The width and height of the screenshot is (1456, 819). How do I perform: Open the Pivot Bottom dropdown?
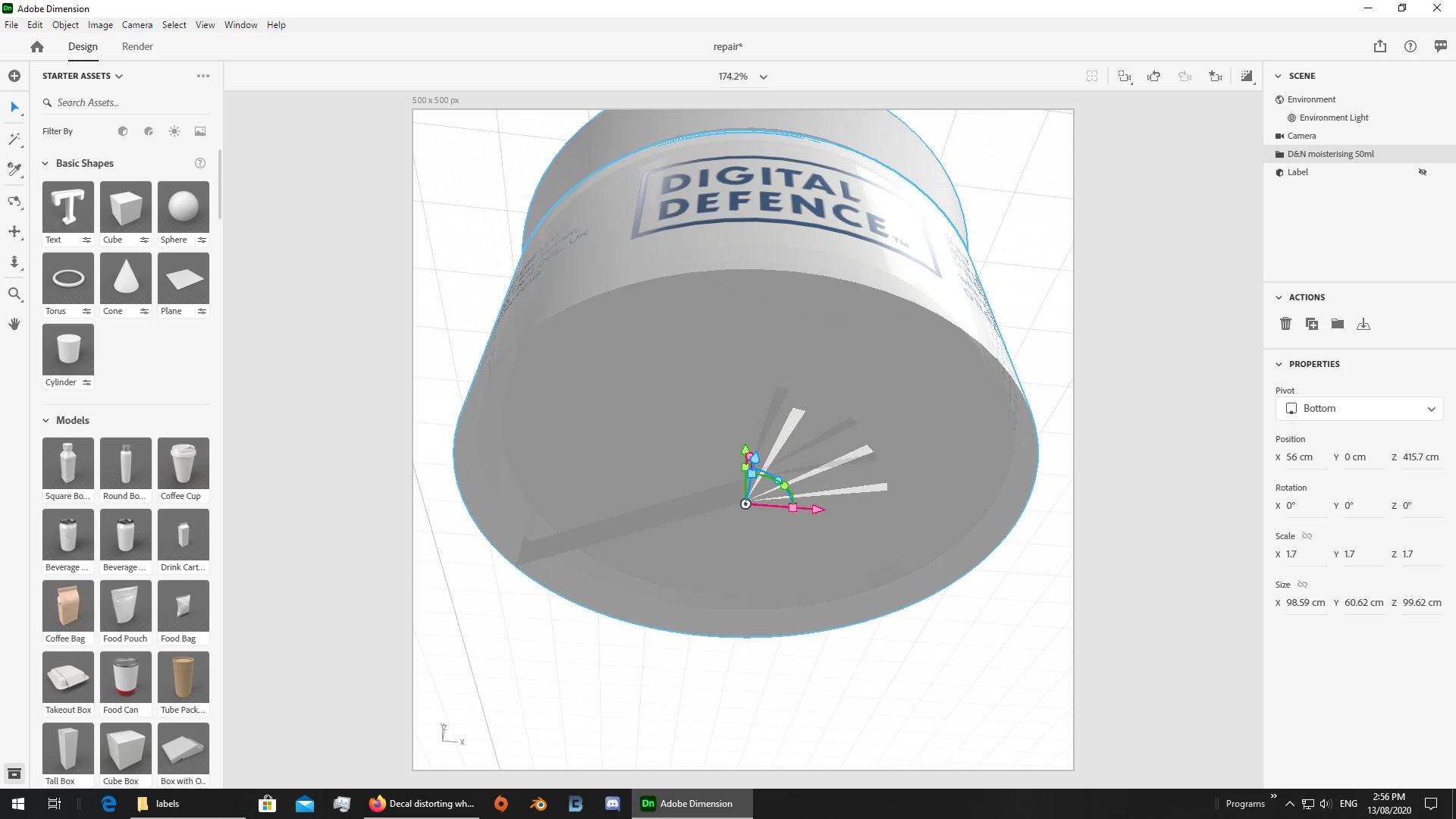pos(1359,409)
